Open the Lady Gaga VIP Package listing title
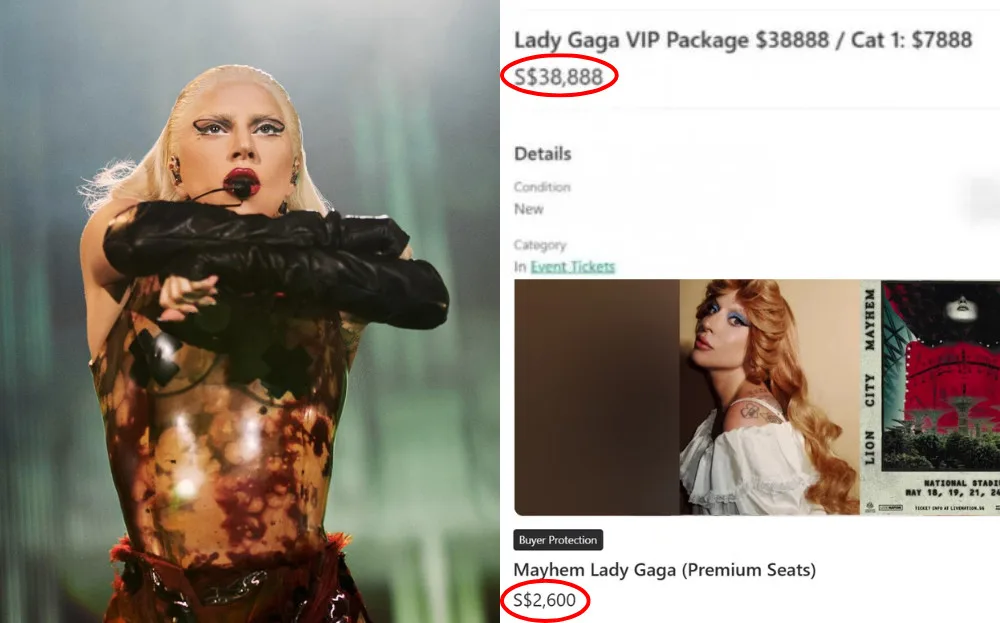The width and height of the screenshot is (1000, 623). pos(743,40)
